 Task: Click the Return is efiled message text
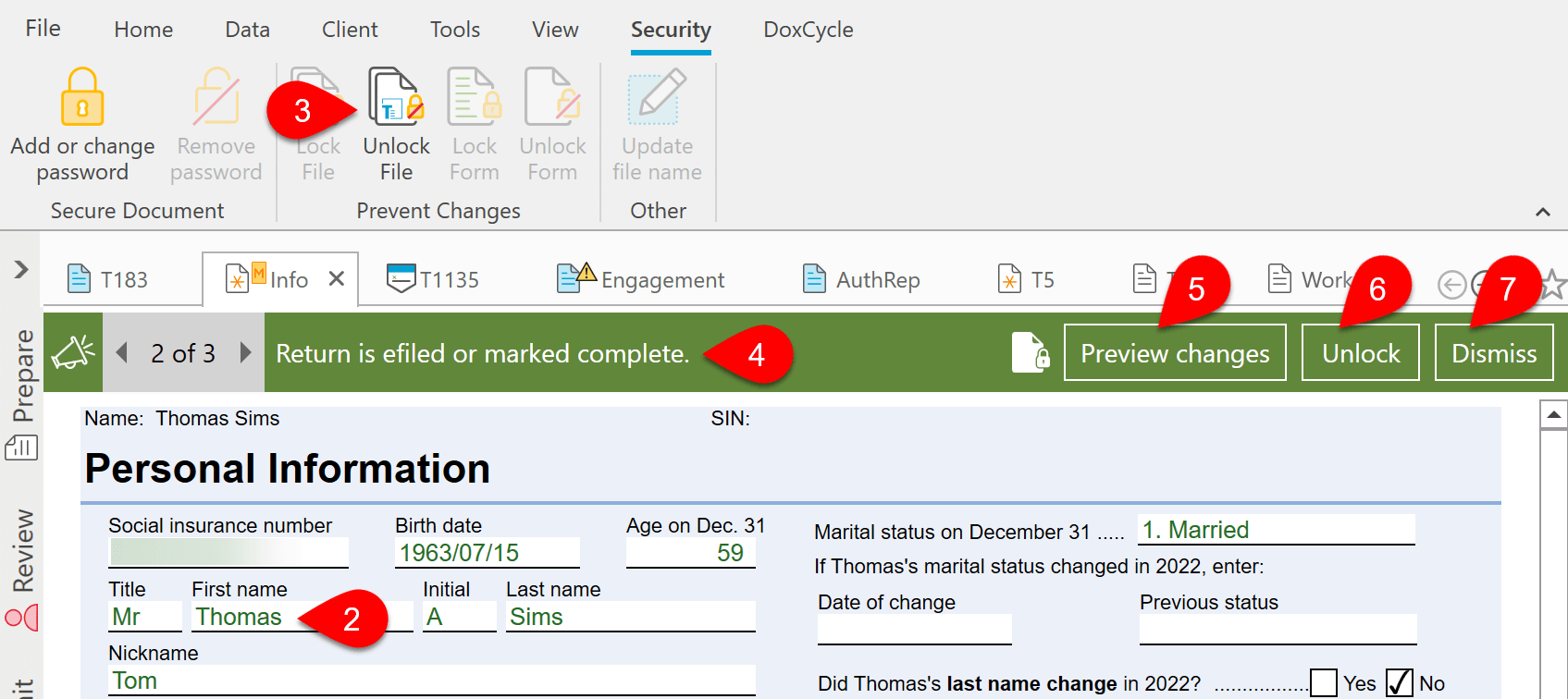(x=483, y=353)
